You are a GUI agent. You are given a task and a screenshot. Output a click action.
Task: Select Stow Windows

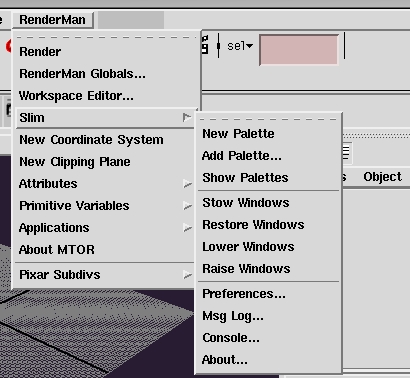[x=268, y=203]
